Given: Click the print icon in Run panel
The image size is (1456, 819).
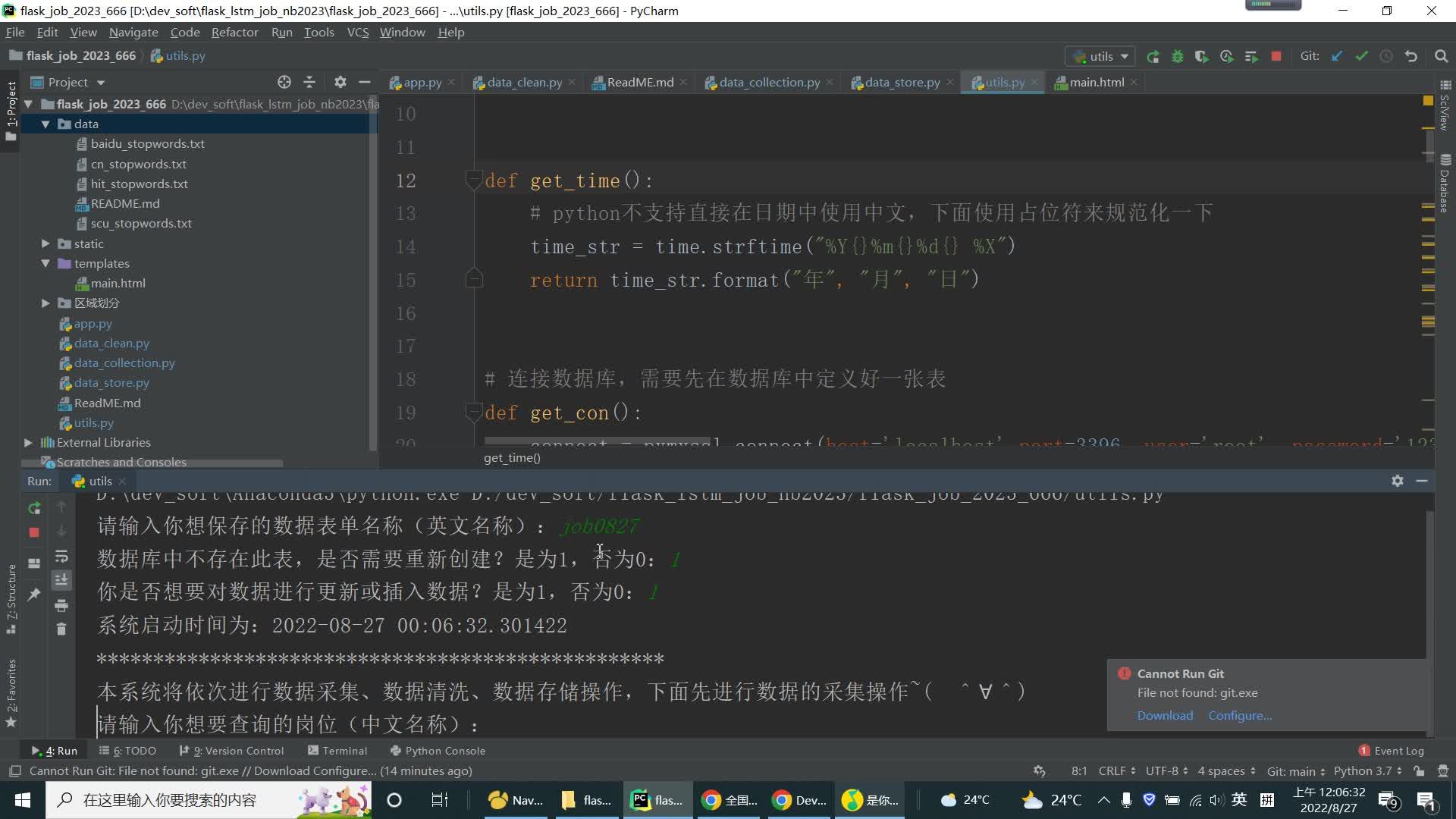Looking at the screenshot, I should tap(61, 605).
